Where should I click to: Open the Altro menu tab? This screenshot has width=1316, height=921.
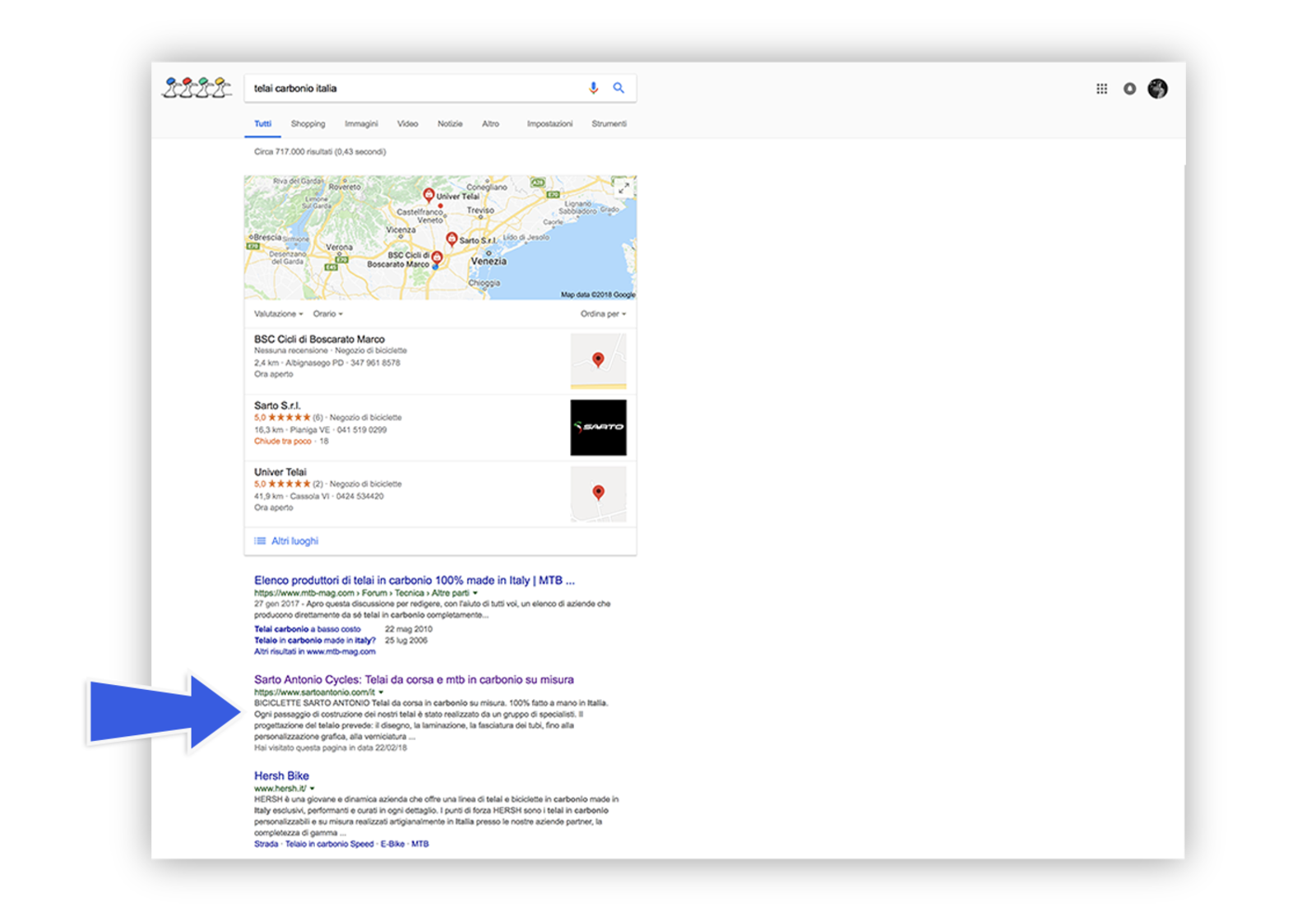490,124
